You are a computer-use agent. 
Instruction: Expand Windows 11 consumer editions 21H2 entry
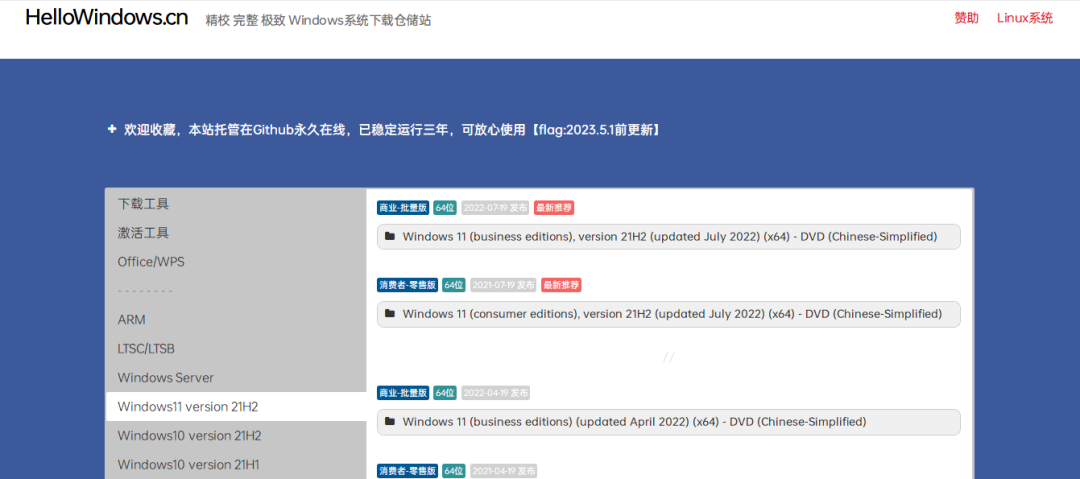coord(669,314)
